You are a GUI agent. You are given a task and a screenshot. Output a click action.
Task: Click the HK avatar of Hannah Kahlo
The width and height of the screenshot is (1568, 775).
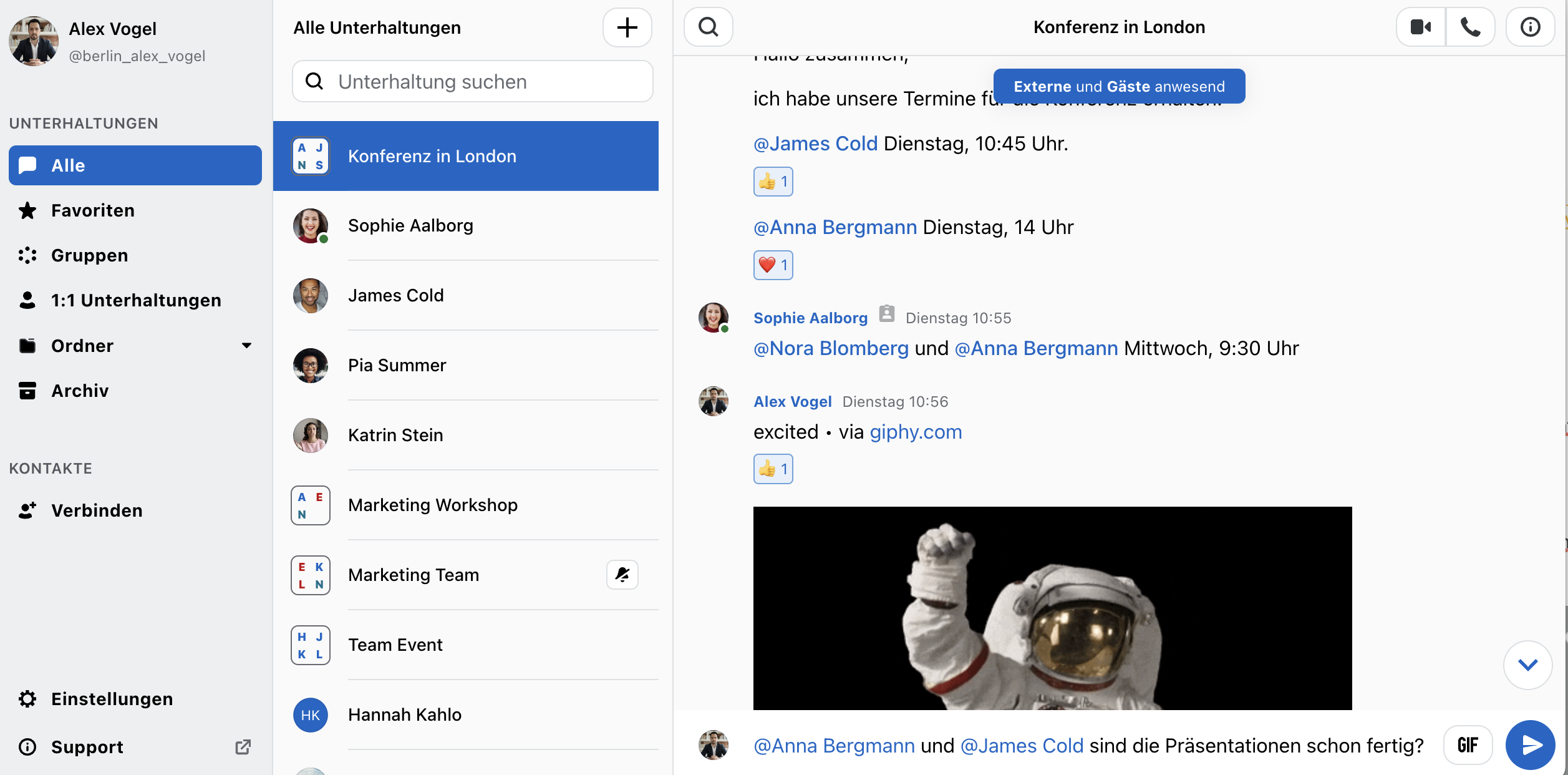(311, 715)
